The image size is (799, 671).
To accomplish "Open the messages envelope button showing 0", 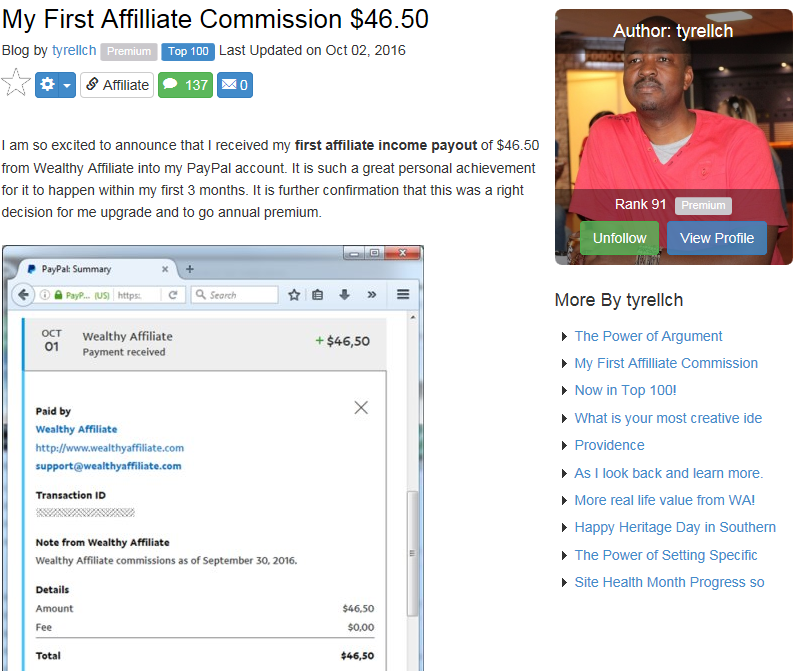I will pos(235,85).
